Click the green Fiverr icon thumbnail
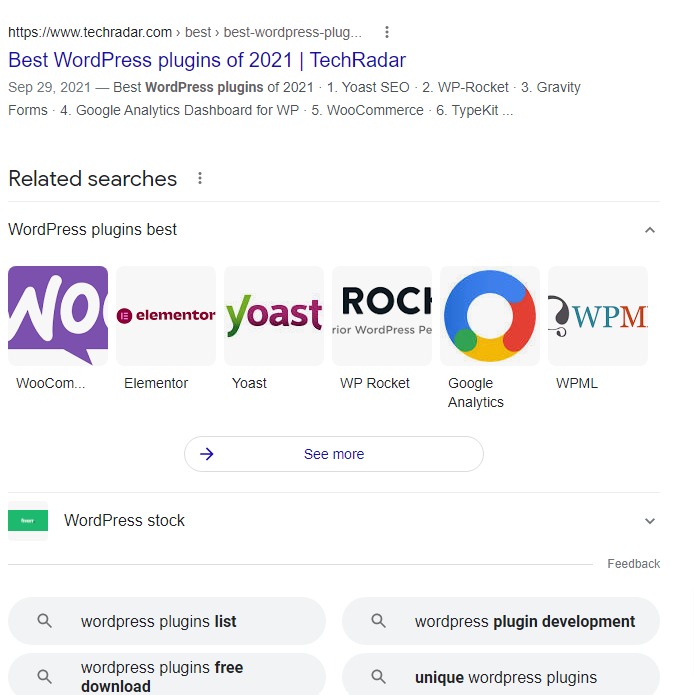This screenshot has width=694, height=695. (28, 520)
